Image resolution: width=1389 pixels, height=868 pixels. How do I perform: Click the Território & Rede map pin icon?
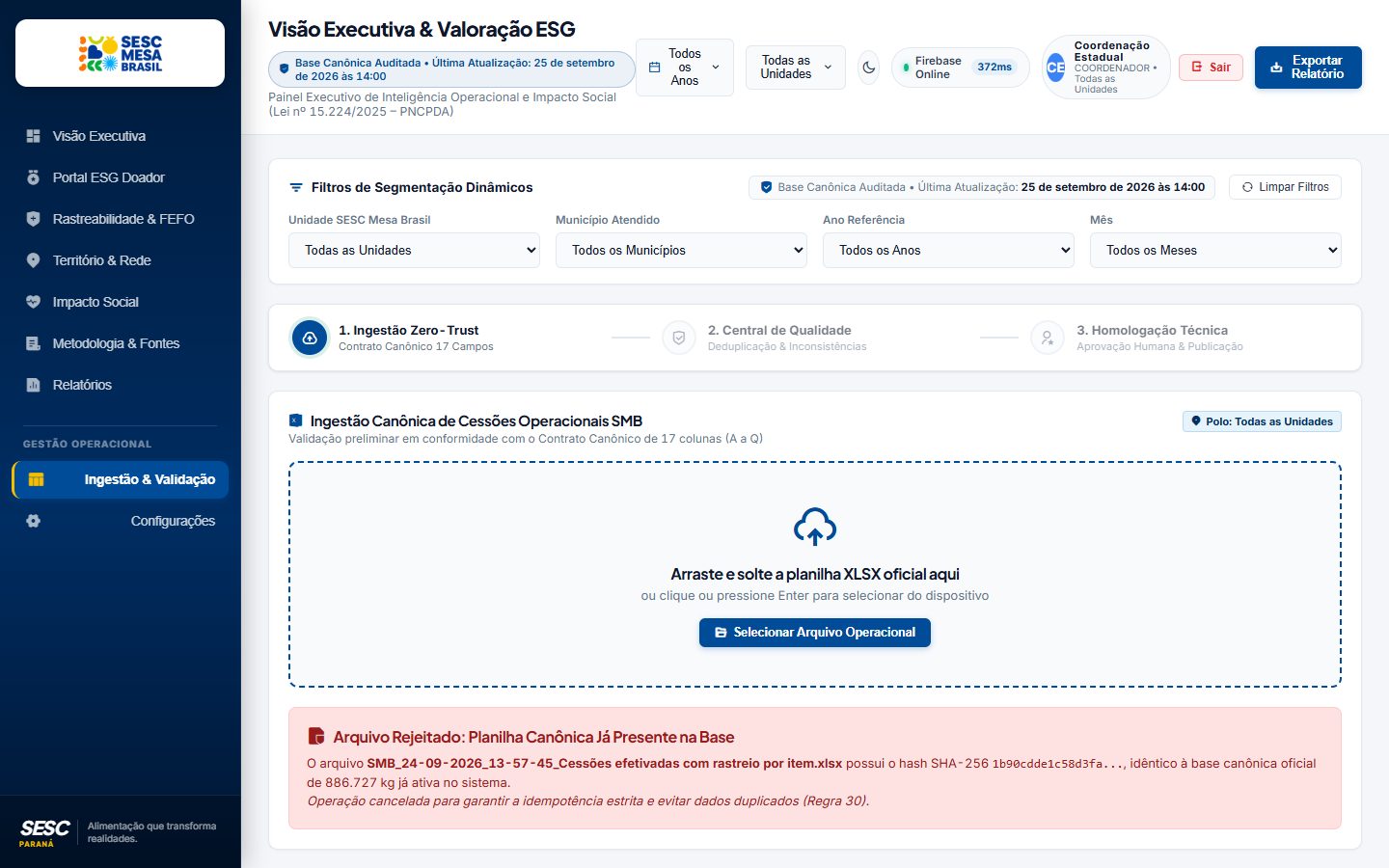[x=34, y=260]
